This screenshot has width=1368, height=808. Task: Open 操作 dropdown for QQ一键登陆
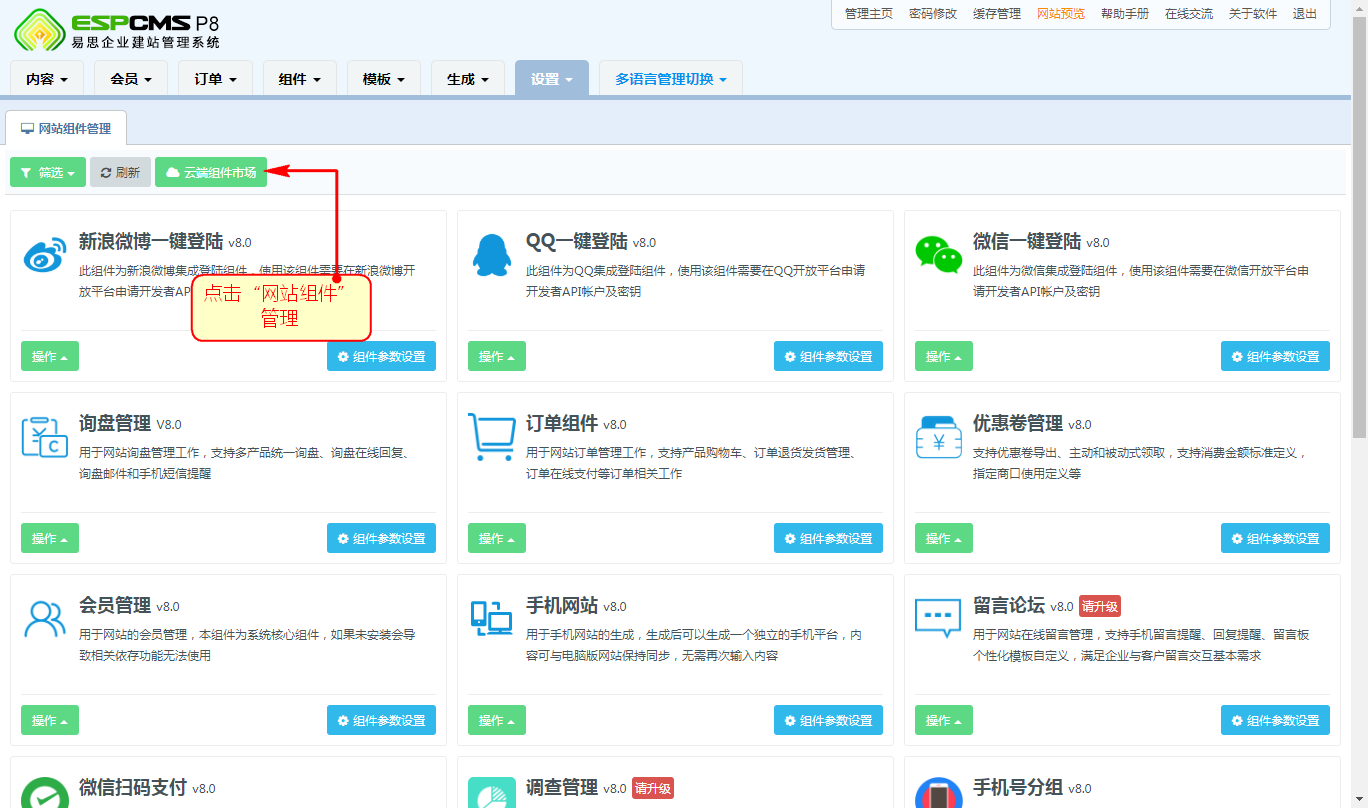497,356
